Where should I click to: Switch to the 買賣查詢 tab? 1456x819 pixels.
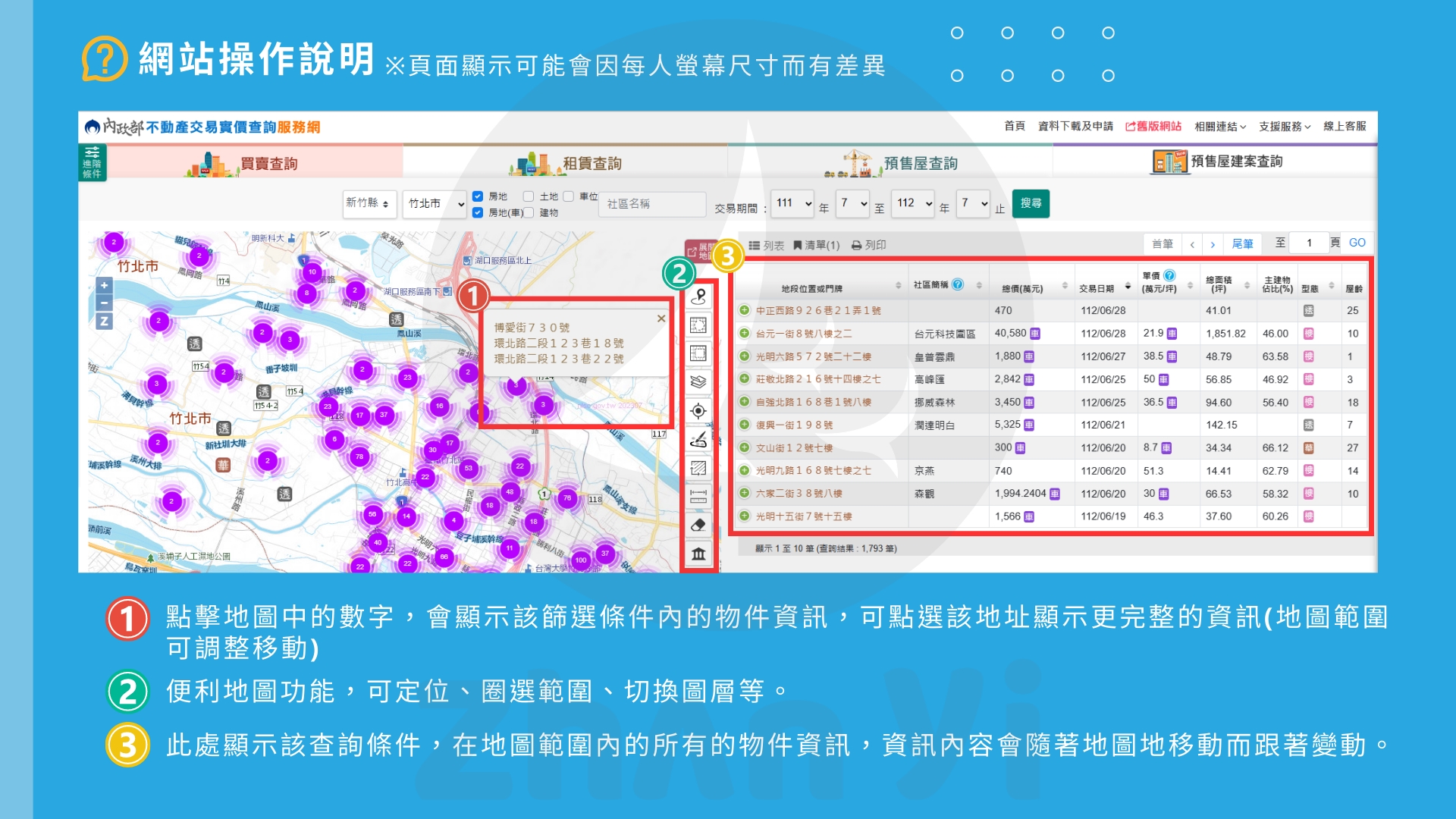click(255, 163)
